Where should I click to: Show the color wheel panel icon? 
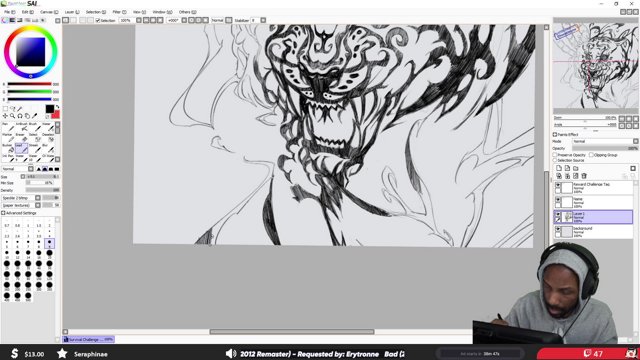point(5,20)
